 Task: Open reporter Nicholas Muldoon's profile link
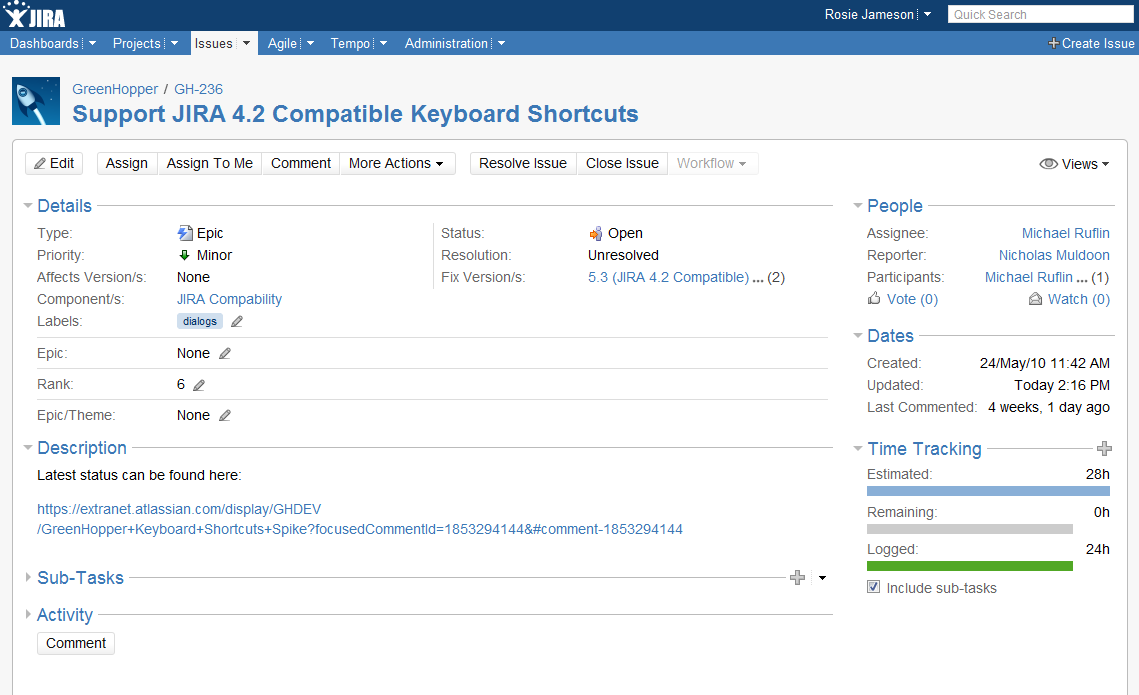click(x=1054, y=255)
